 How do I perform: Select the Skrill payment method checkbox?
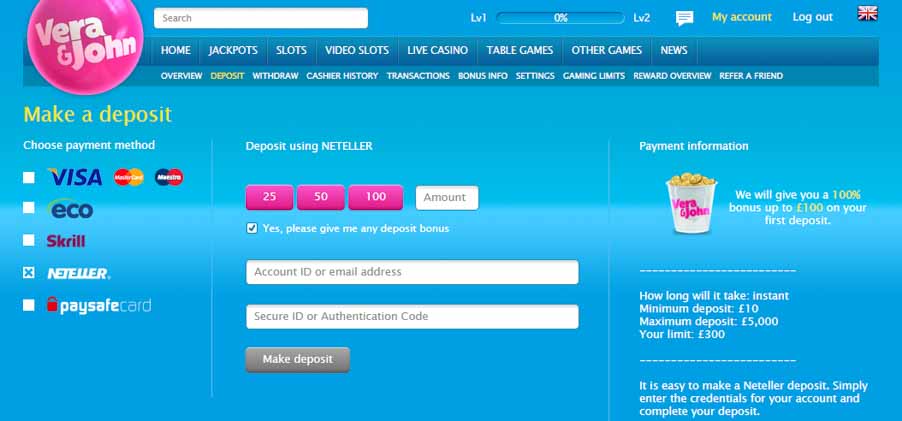click(x=29, y=240)
